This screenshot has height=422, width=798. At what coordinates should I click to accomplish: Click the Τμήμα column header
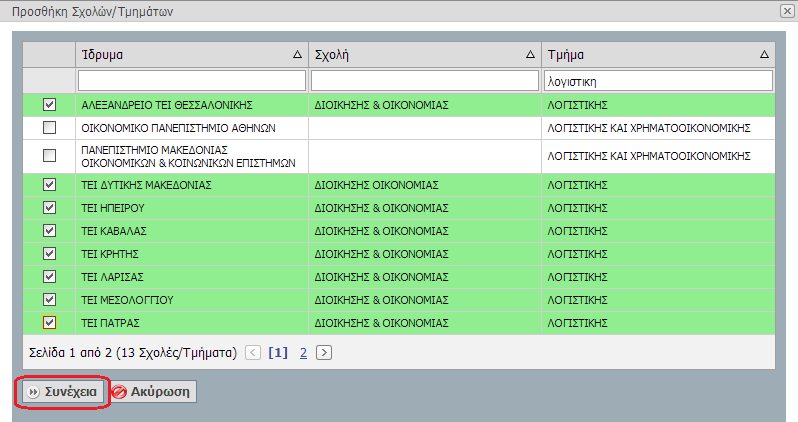[658, 54]
